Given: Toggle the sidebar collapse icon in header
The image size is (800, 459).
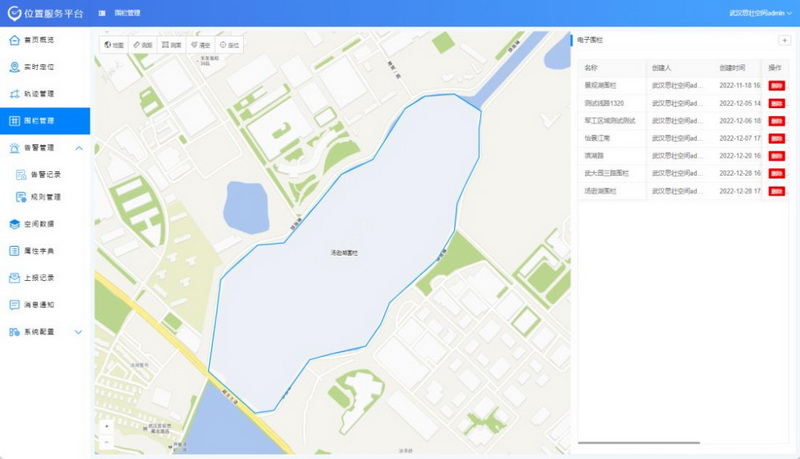Looking at the screenshot, I should click(103, 13).
